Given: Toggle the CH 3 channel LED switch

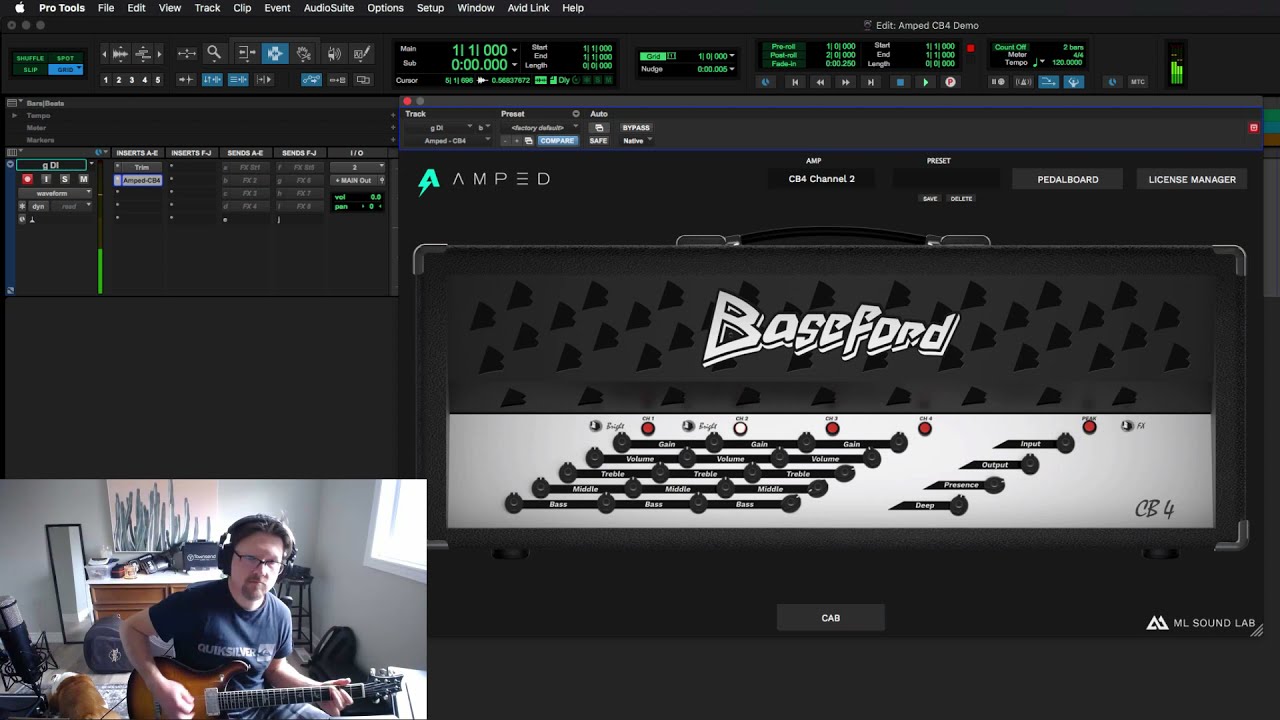Looking at the screenshot, I should point(832,428).
